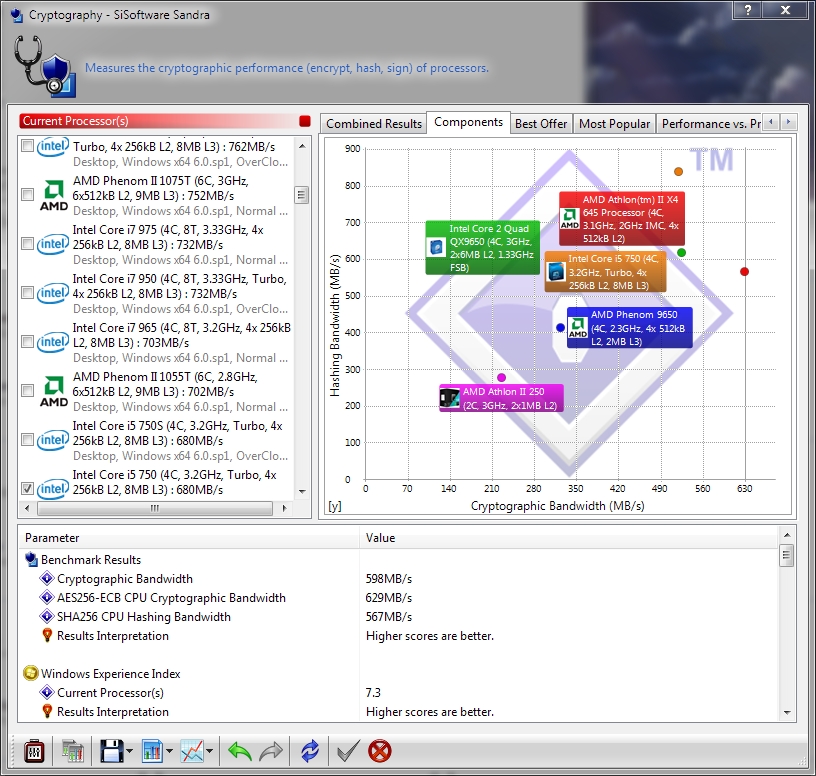This screenshot has width=816, height=776.
Task: Click the checkmark OK icon
Action: (x=348, y=751)
